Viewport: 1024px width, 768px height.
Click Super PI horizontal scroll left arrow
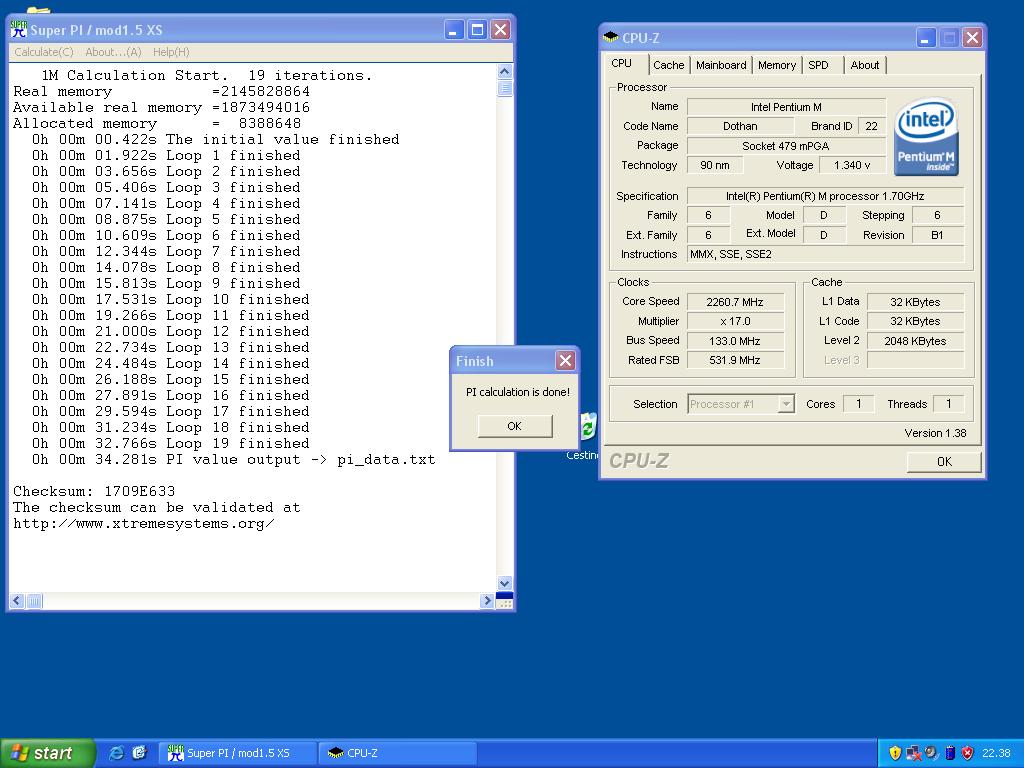tap(17, 601)
